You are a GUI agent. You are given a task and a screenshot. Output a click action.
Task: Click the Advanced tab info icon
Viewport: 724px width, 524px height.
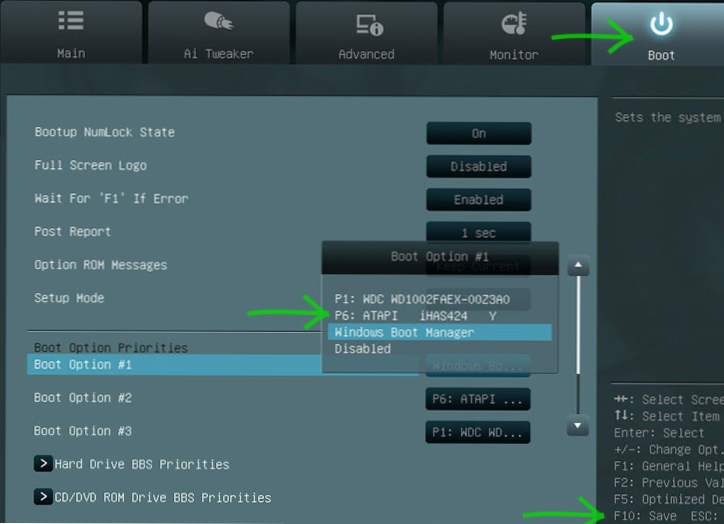(369, 25)
